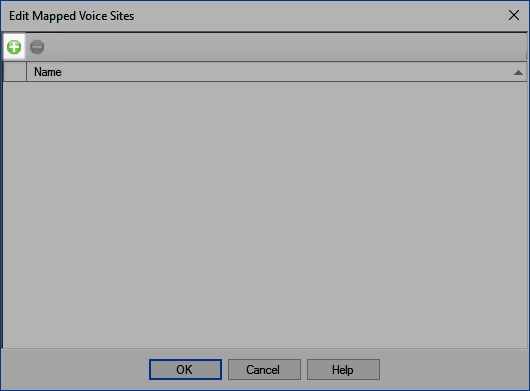This screenshot has width=530, height=391.
Task: Confirm changes with the OK button
Action: (x=185, y=369)
